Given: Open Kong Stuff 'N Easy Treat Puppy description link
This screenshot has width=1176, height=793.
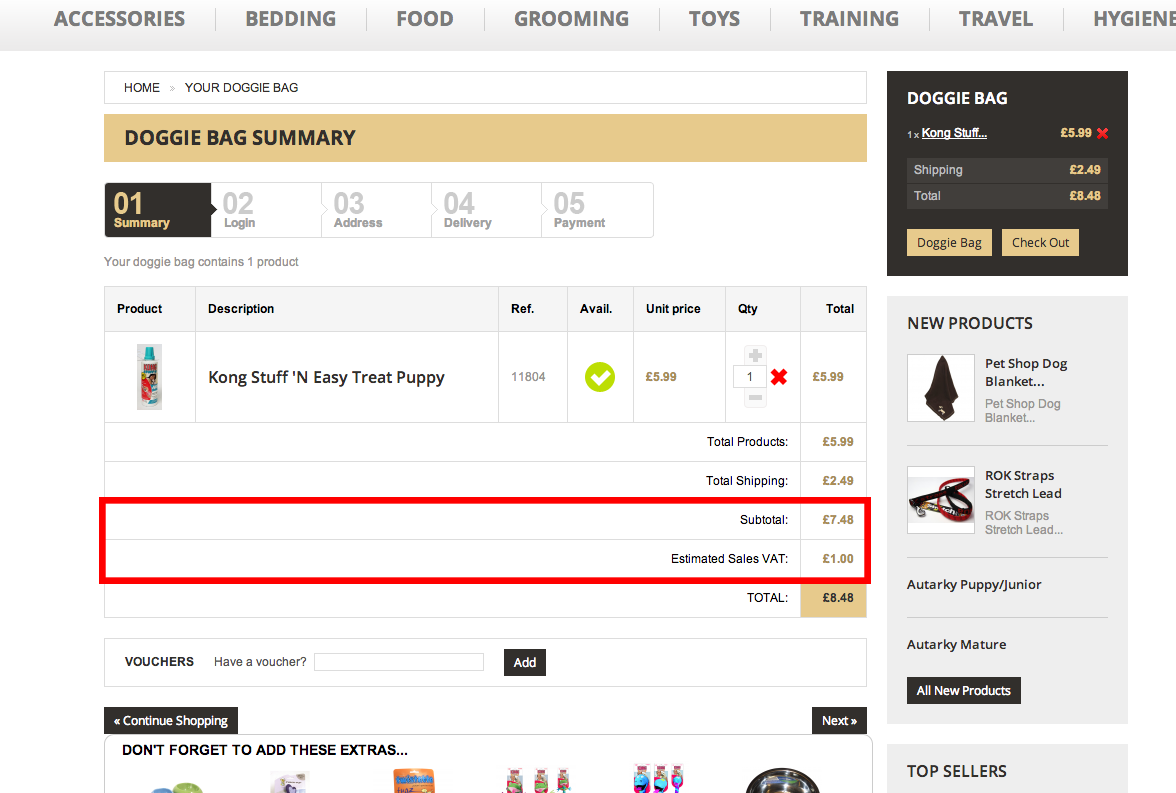Looking at the screenshot, I should (x=326, y=377).
